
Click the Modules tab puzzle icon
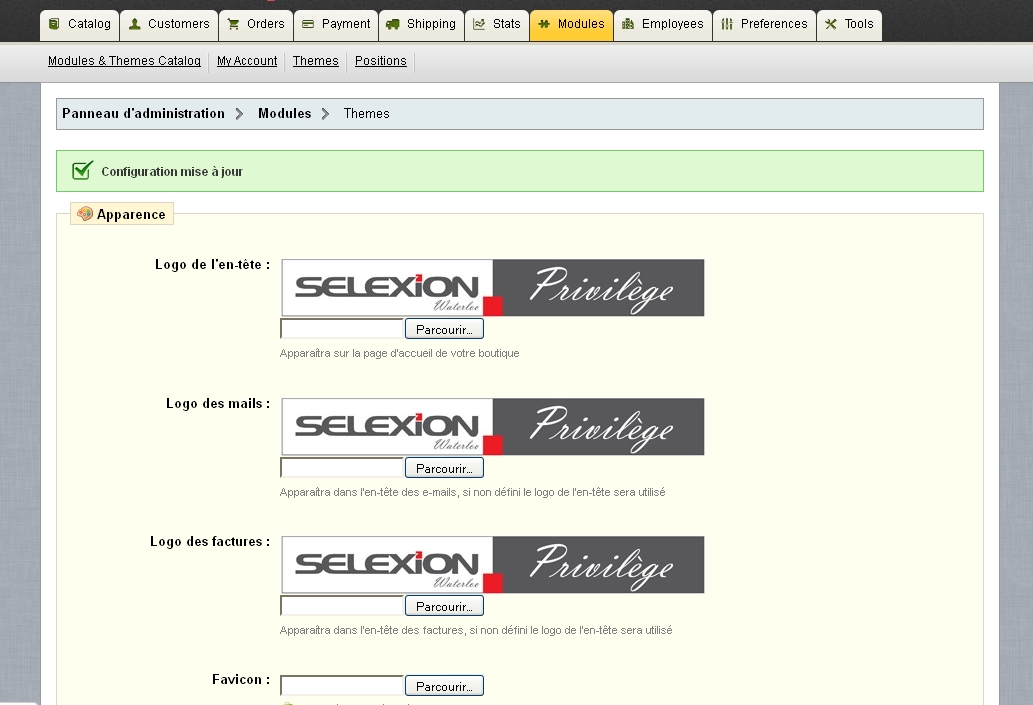coord(544,24)
